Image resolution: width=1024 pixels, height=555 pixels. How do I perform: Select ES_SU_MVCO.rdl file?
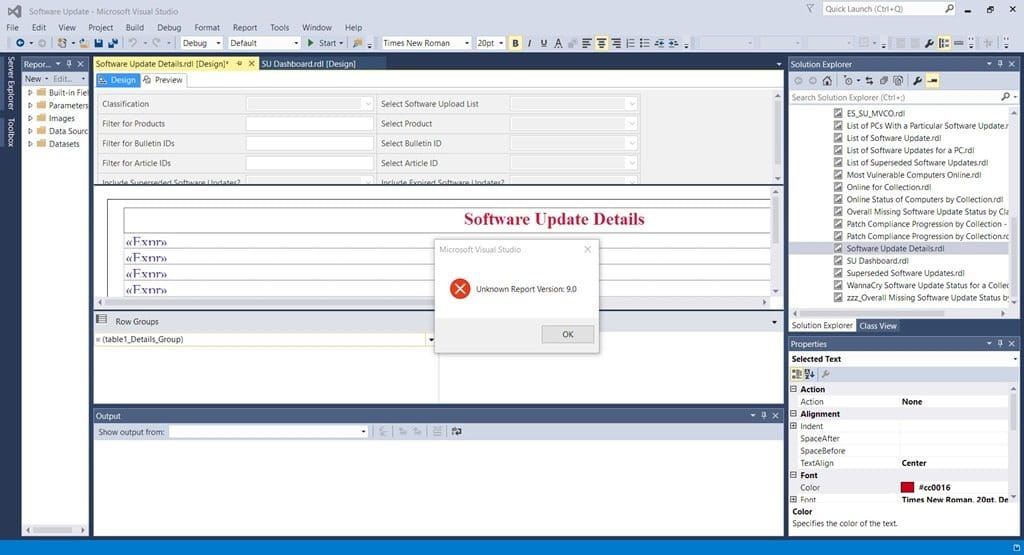(x=875, y=113)
